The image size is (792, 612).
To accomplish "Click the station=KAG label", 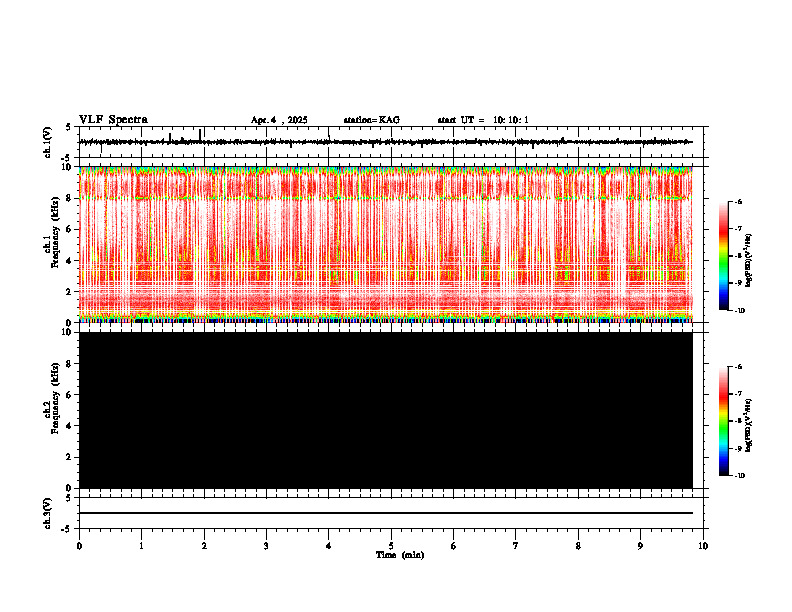I will [x=371, y=120].
